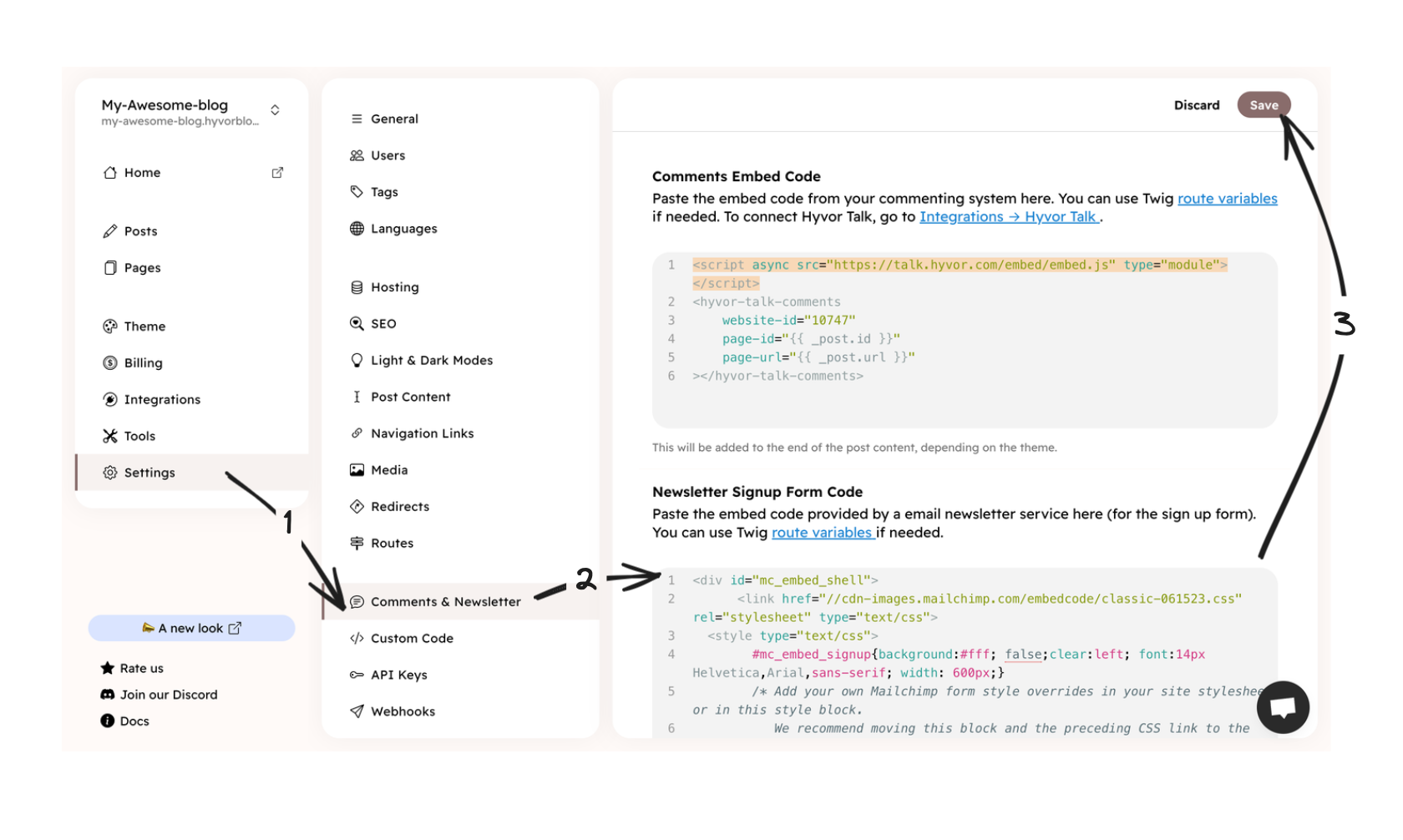Select Comments & Newsletter settings section
The image size is (1403, 840).
445,602
